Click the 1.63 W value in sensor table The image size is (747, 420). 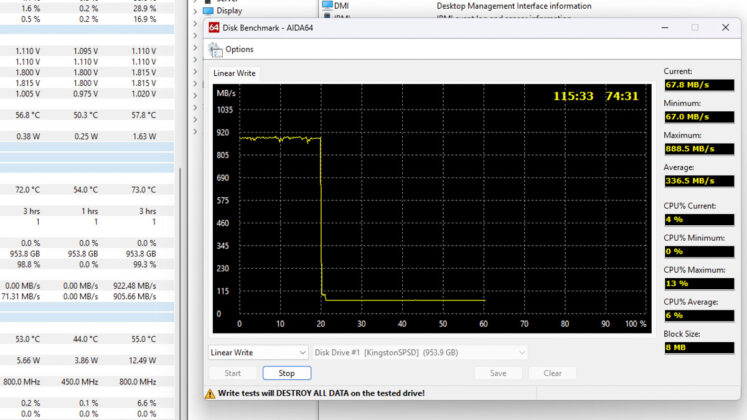tap(145, 136)
